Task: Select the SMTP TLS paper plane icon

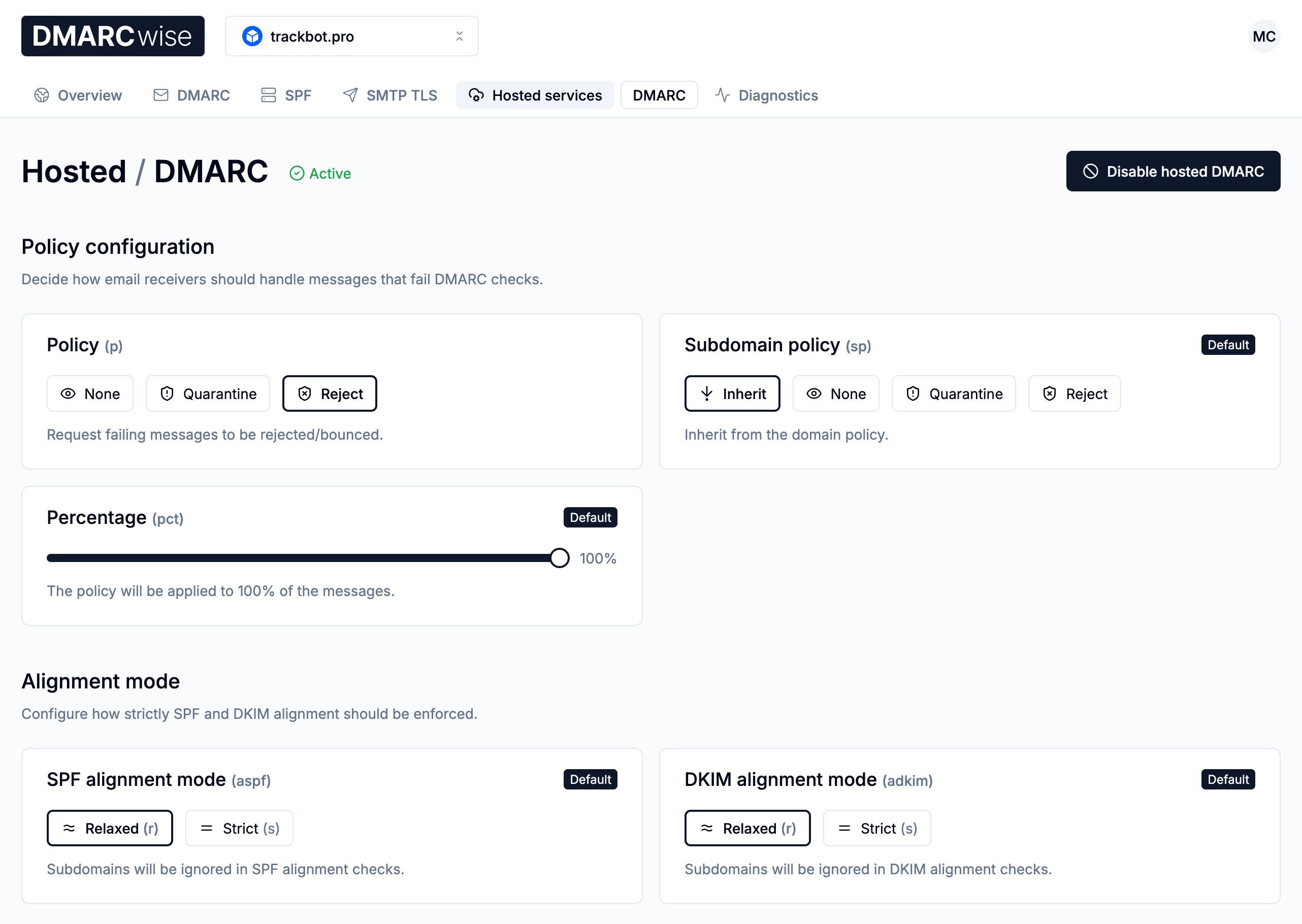Action: tap(350, 95)
